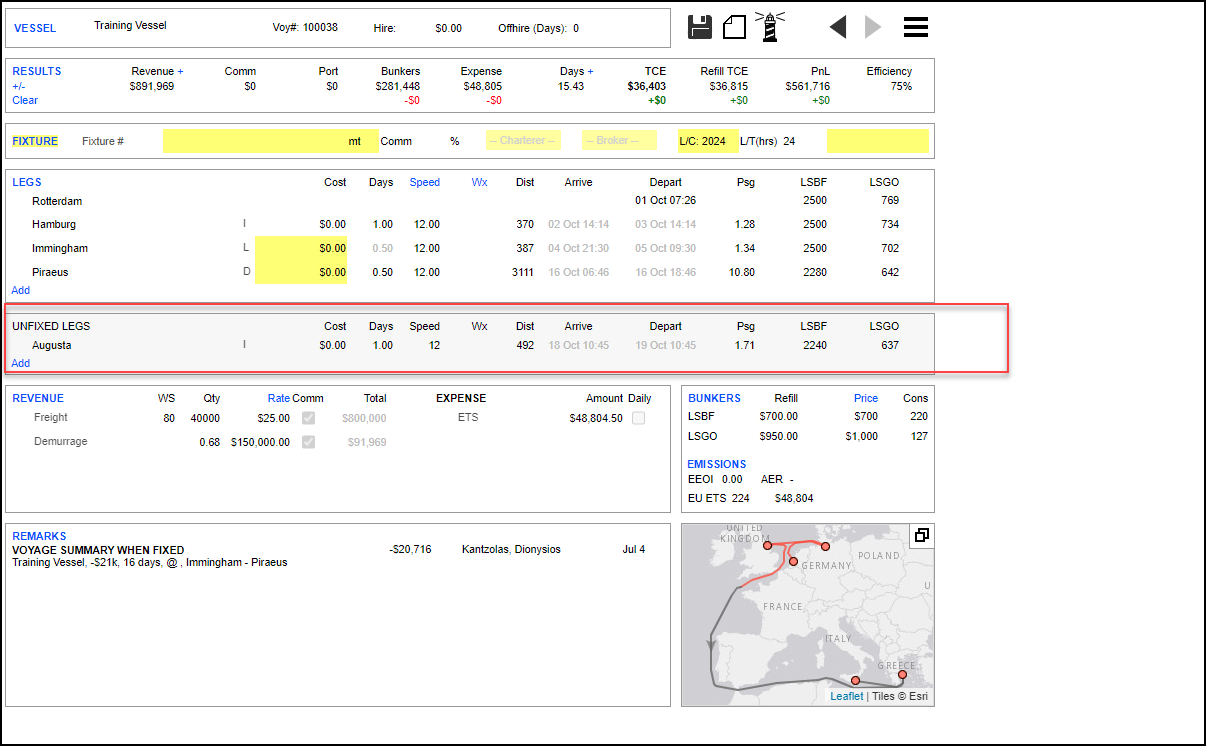Click the Clear link under Results
Screen dimensions: 1206x746
point(25,100)
